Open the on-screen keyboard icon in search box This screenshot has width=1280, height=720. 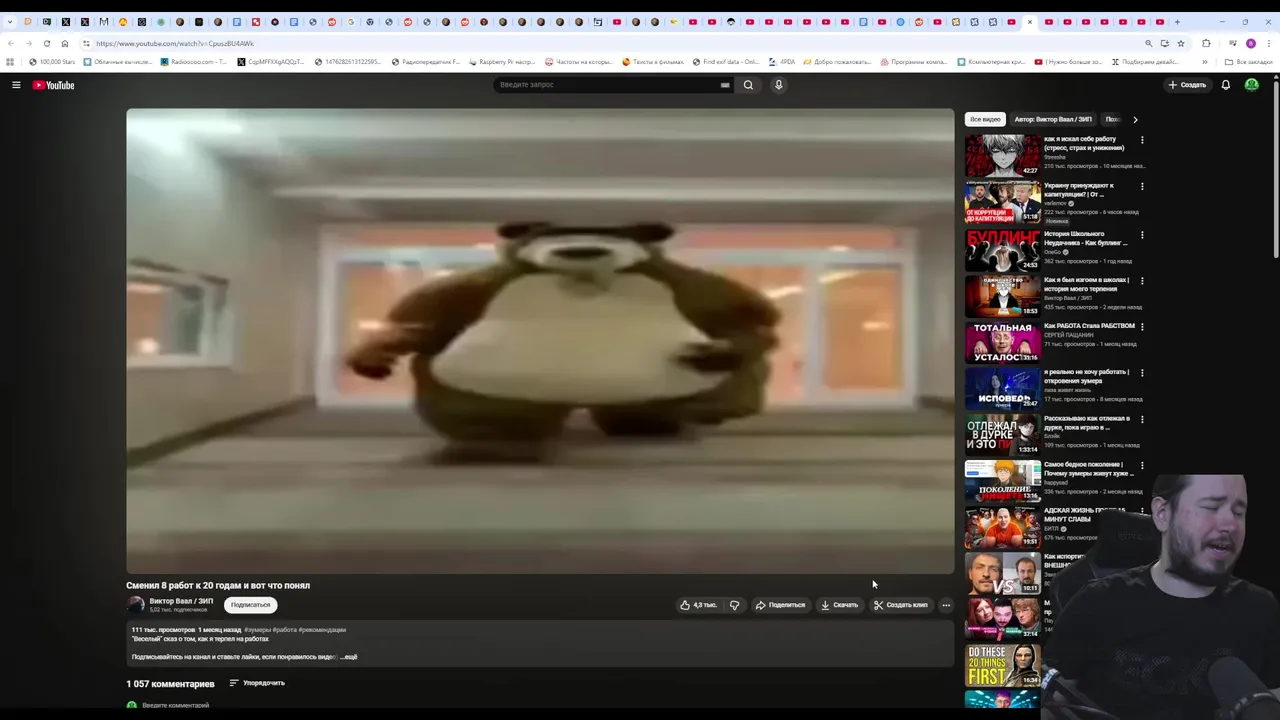coord(725,85)
